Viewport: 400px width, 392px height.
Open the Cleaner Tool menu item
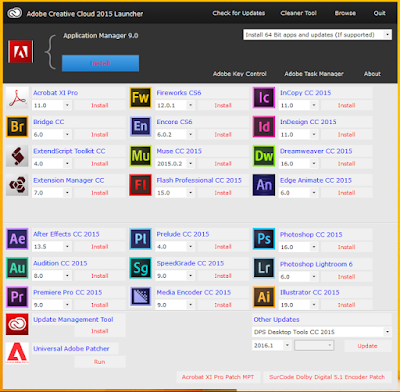(299, 13)
